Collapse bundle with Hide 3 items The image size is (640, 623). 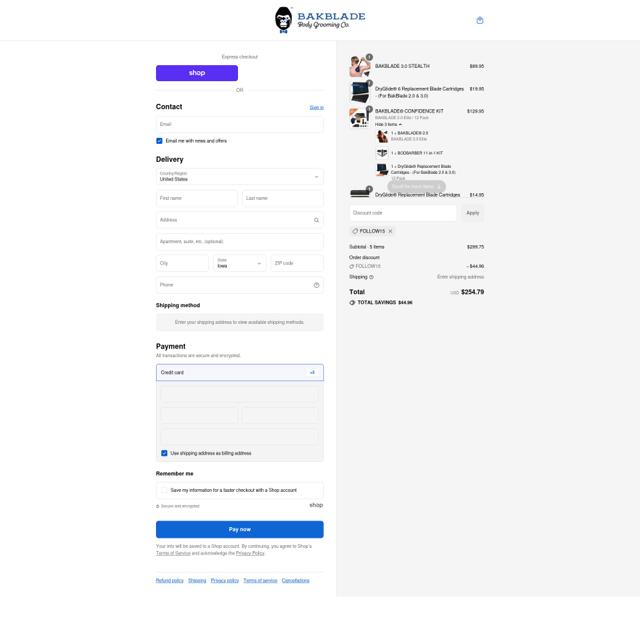click(388, 125)
